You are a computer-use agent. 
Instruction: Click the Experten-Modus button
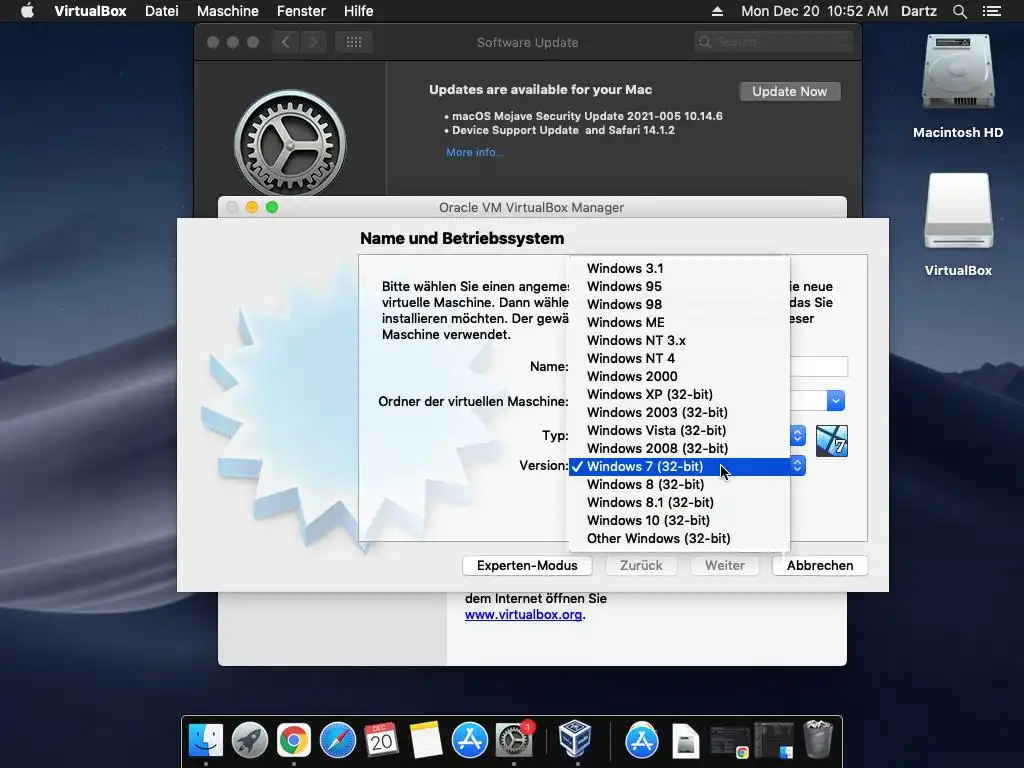(527, 566)
